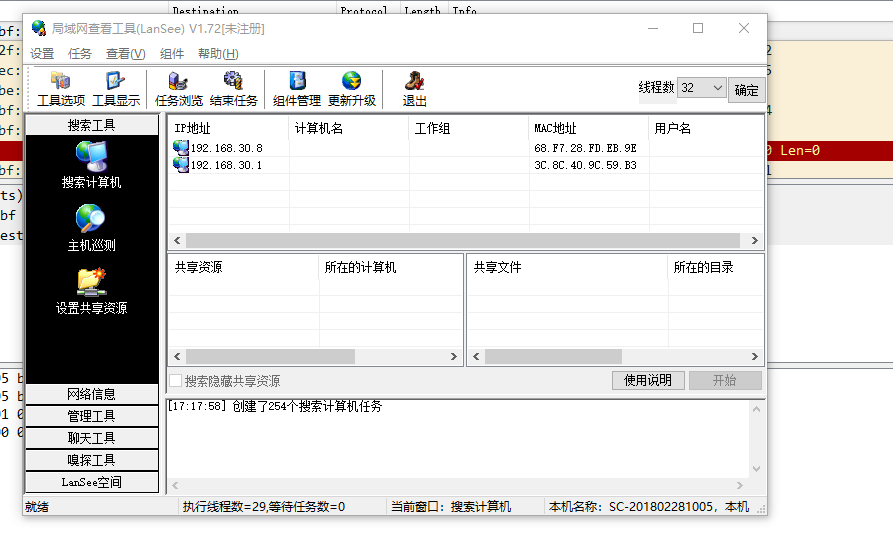The width and height of the screenshot is (893, 548).
Task: Select the 主机巡测 sidebar tool
Action: 91,228
